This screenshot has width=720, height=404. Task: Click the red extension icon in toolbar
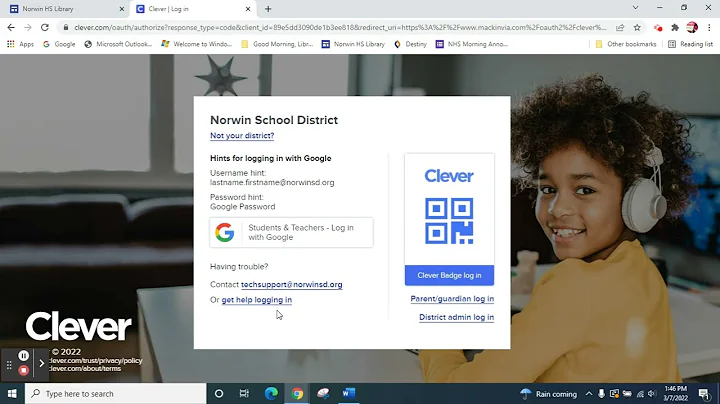point(658,28)
